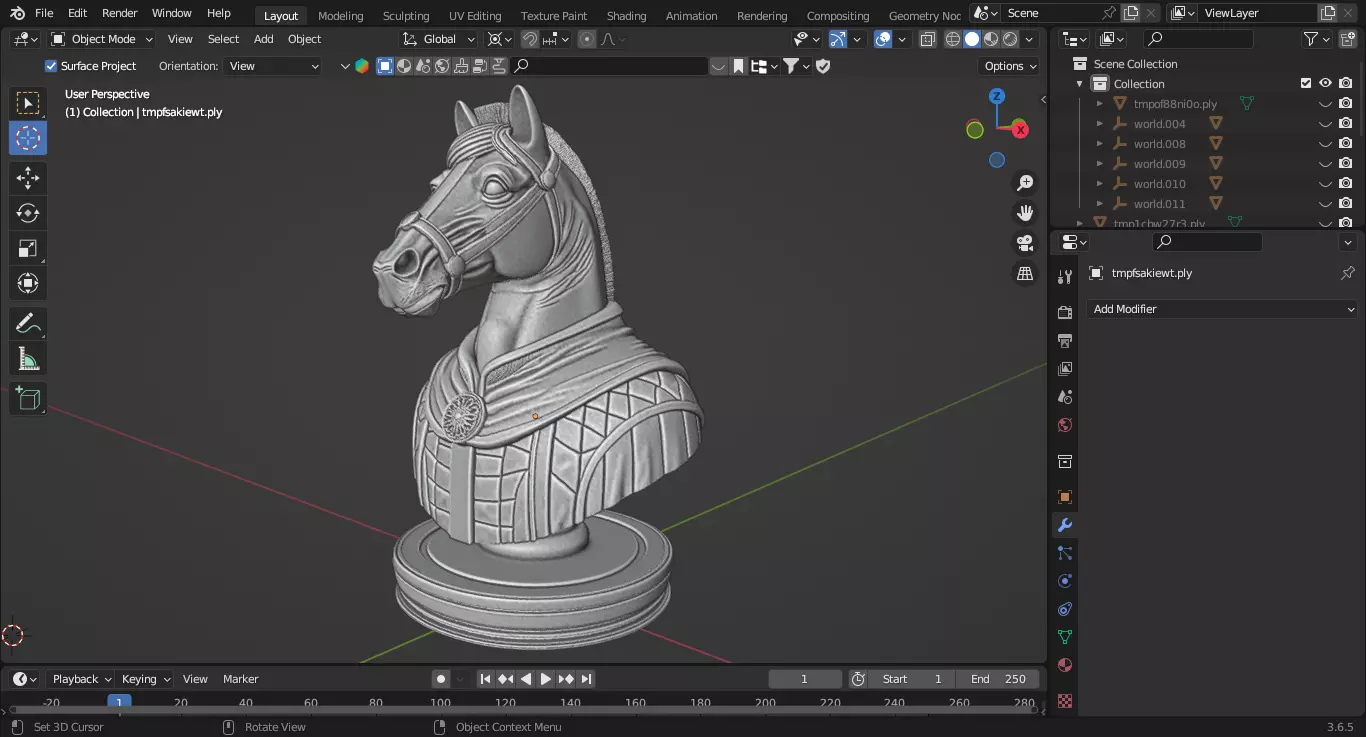
Task: Open the File menu
Action: (x=44, y=13)
